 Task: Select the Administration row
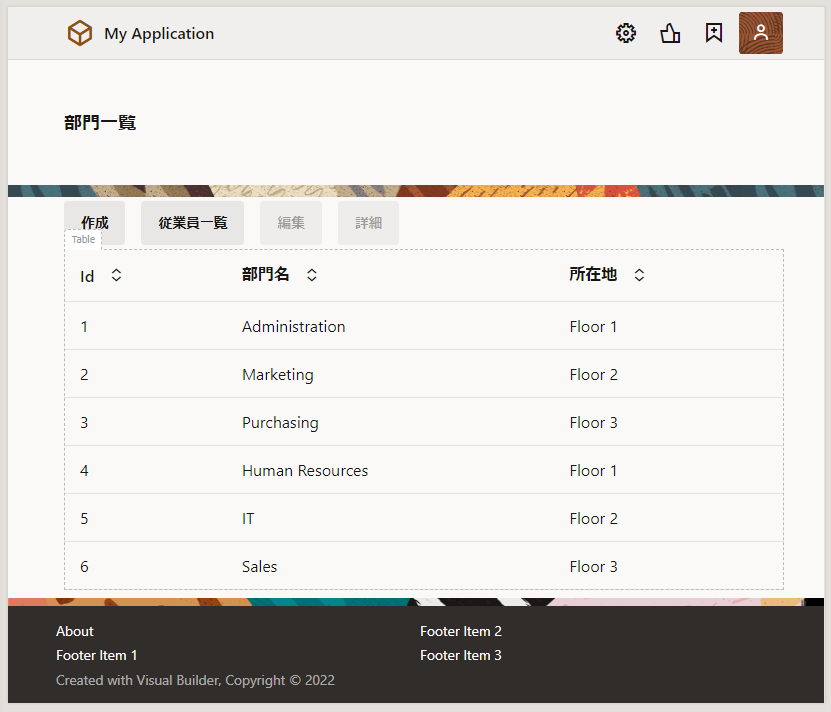[x=293, y=327]
